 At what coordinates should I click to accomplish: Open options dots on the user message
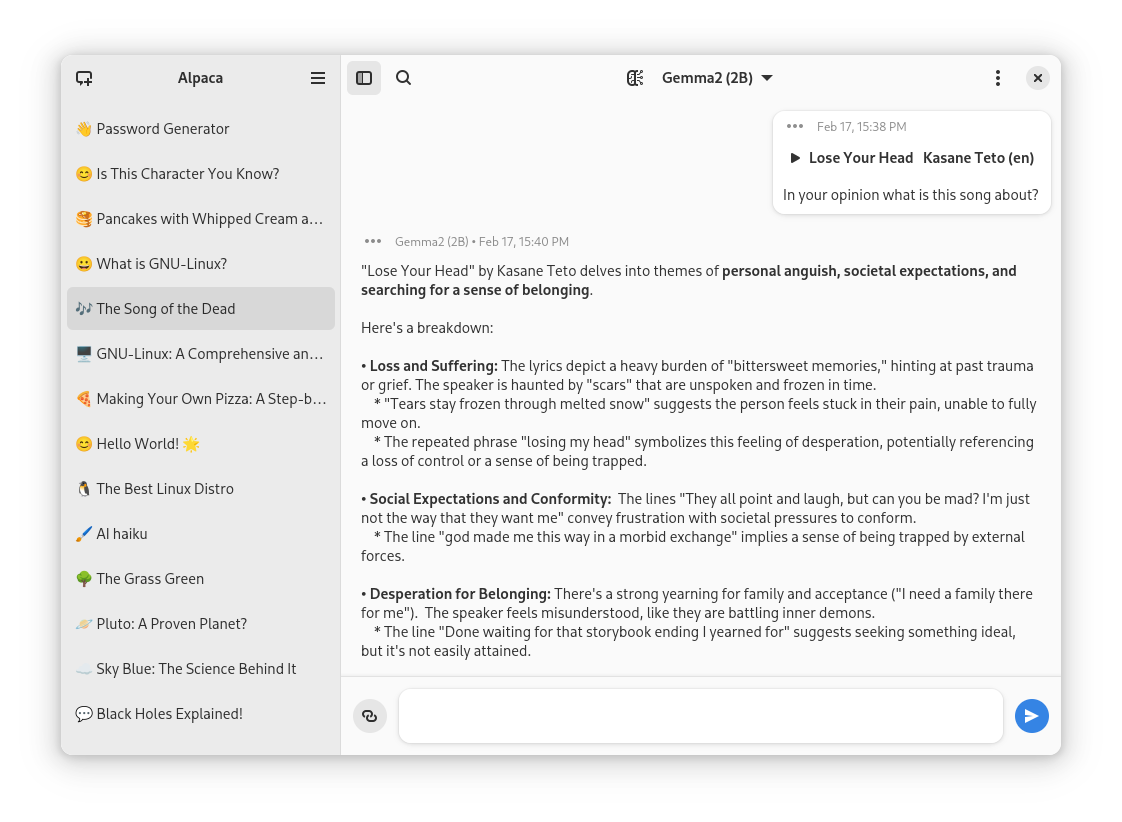point(795,127)
